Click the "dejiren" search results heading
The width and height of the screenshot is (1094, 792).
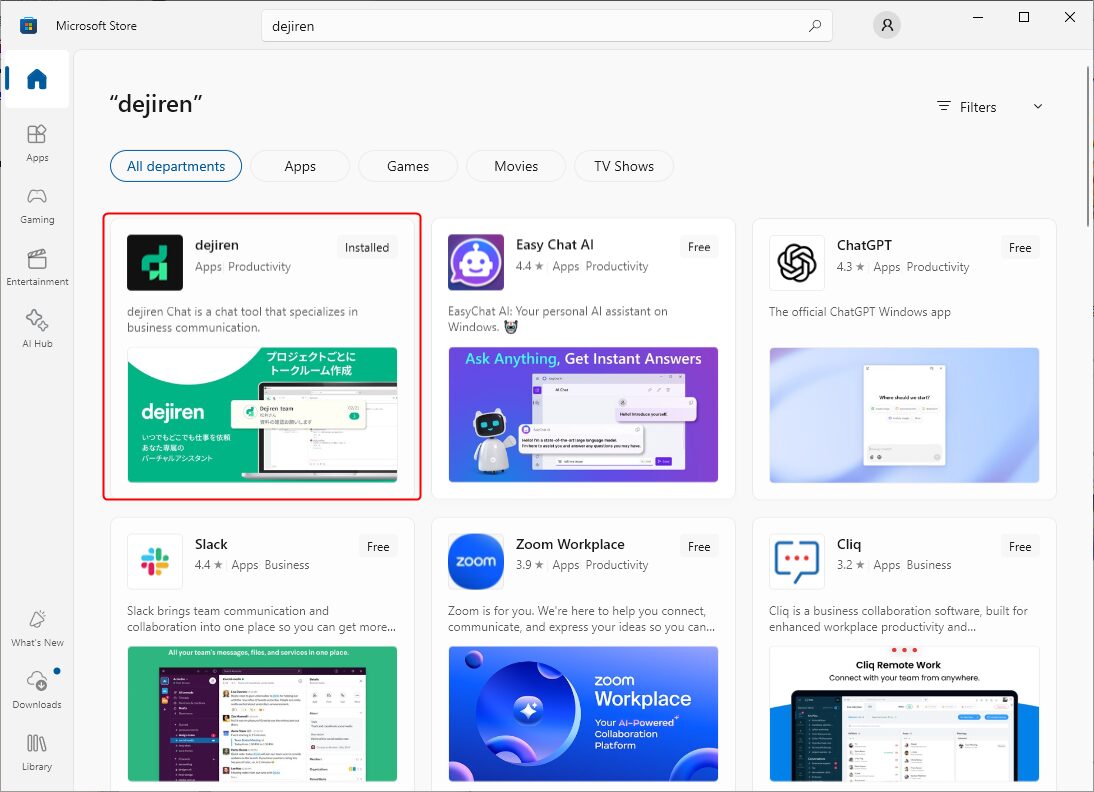(156, 104)
